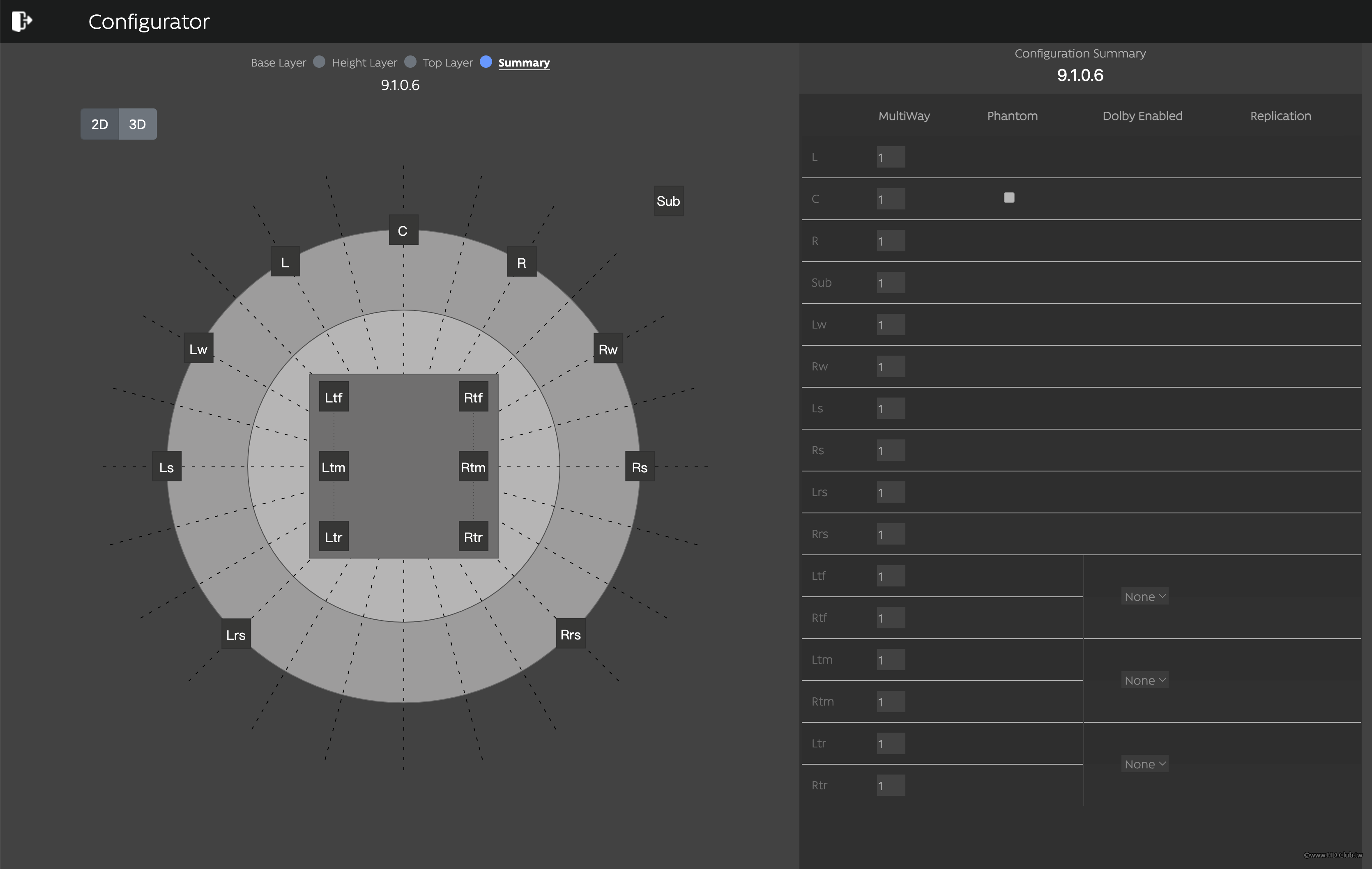Click the Rrs speaker node on diagram
1372x869 pixels.
570,633
